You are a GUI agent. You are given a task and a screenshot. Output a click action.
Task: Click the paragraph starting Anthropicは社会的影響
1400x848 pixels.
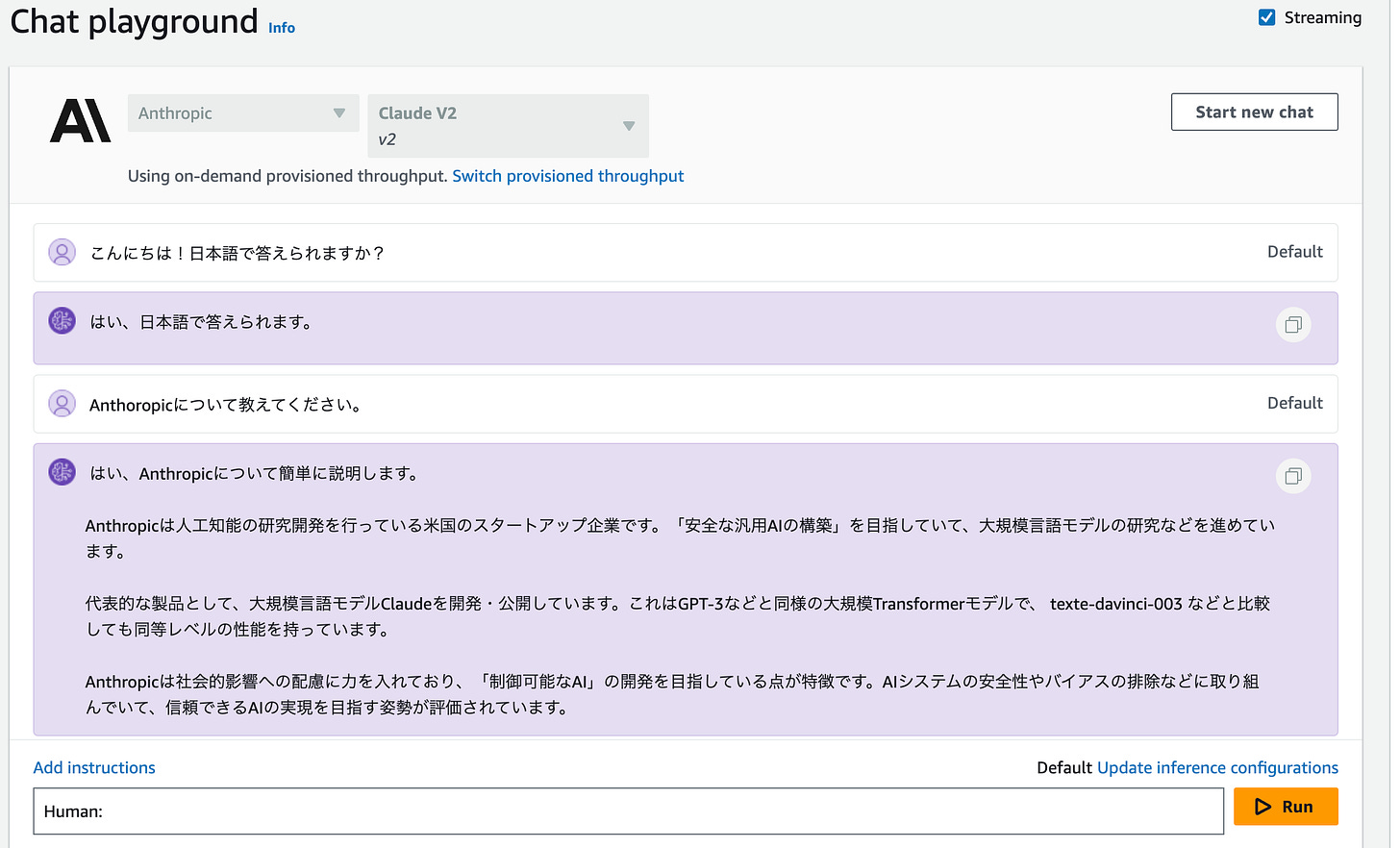pyautogui.click(x=672, y=694)
